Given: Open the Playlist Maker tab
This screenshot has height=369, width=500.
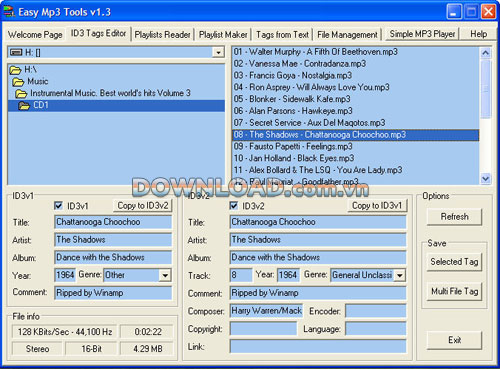Looking at the screenshot, I should [223, 34].
